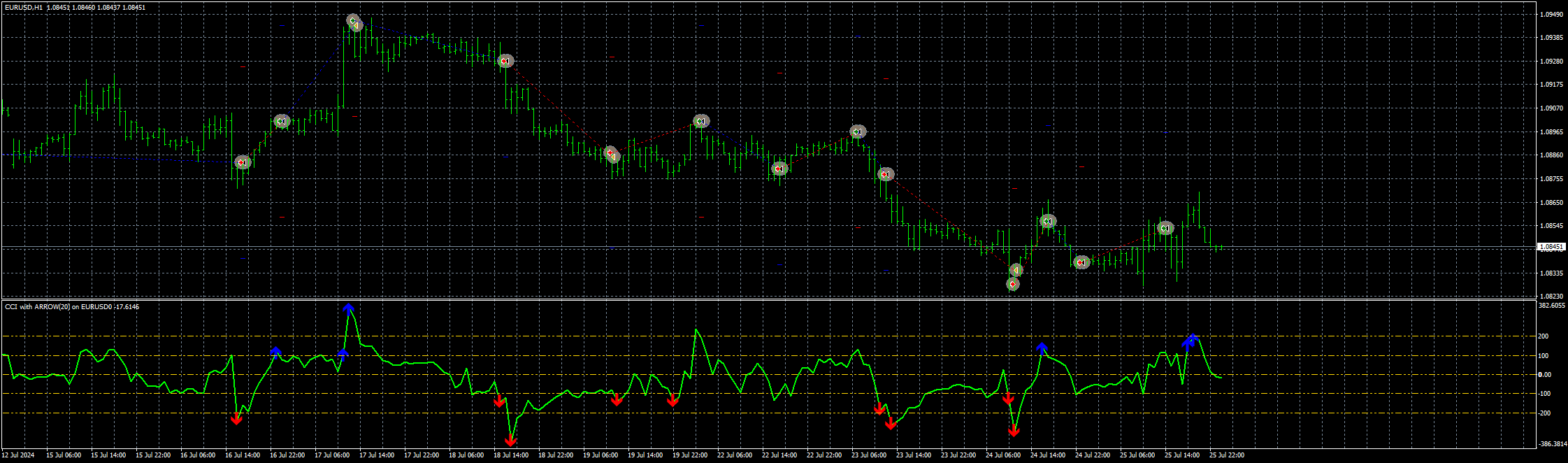This screenshot has width=1568, height=463.
Task: Select the trade marker near 1.09280 on 18 Jul
Action: click(505, 61)
